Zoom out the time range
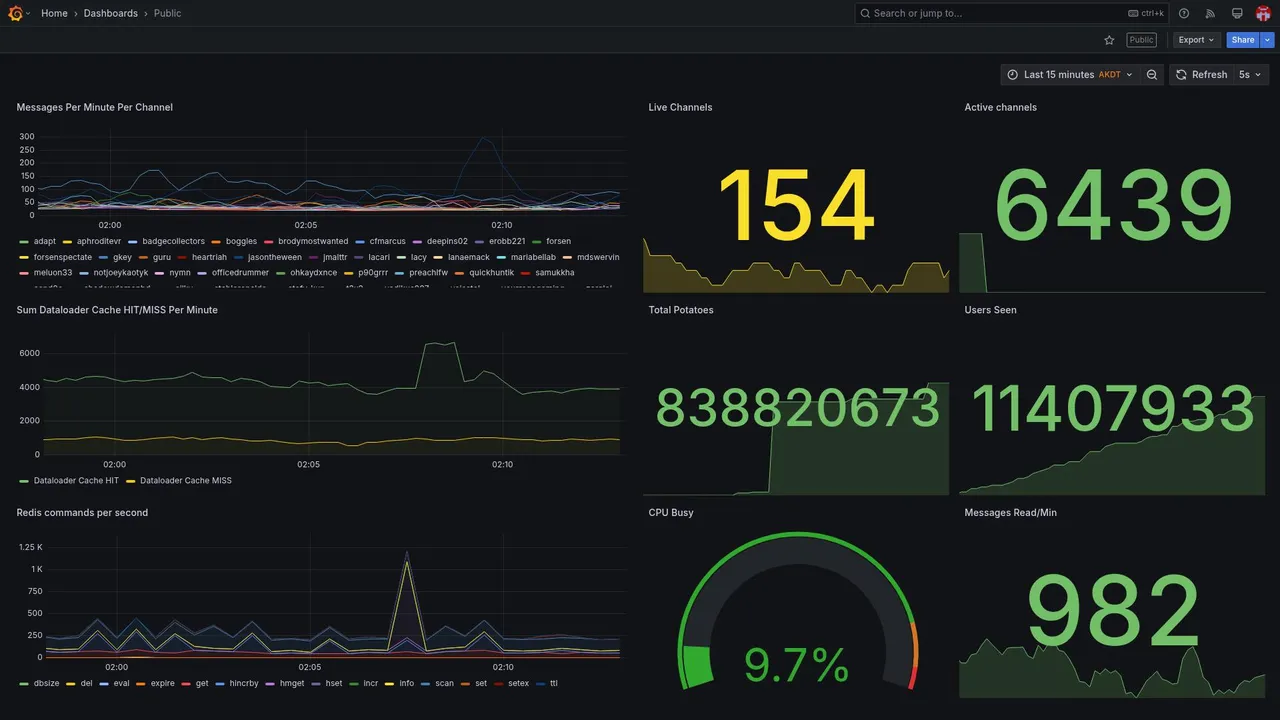The width and height of the screenshot is (1280, 720). coord(1152,75)
